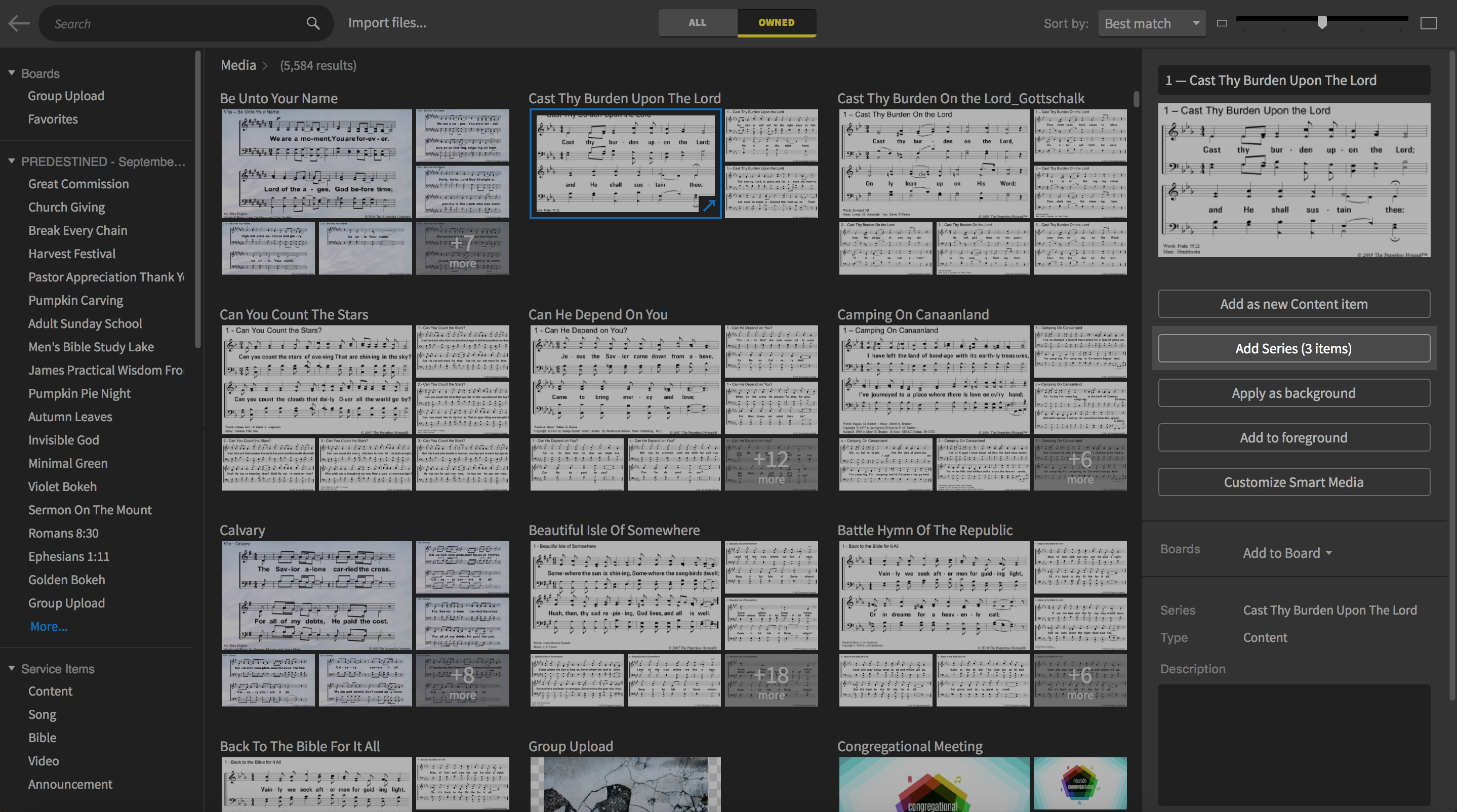Image resolution: width=1457 pixels, height=812 pixels.
Task: Click the small thumbnail size icon
Action: tap(1222, 23)
